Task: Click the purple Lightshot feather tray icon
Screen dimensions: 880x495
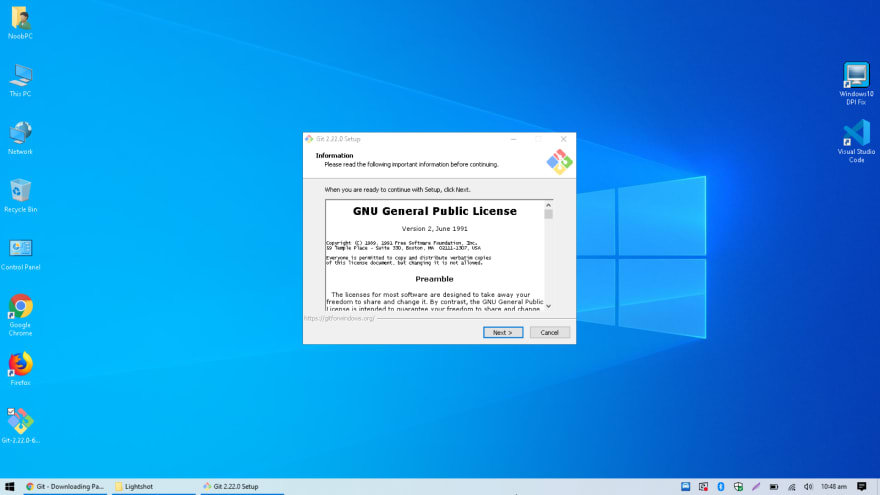Action: (756, 487)
